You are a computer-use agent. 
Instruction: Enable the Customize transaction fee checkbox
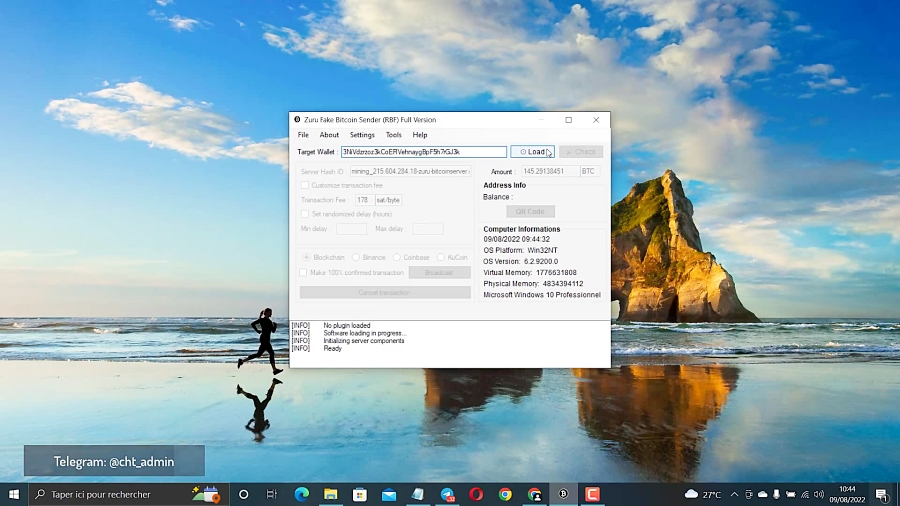coord(305,186)
